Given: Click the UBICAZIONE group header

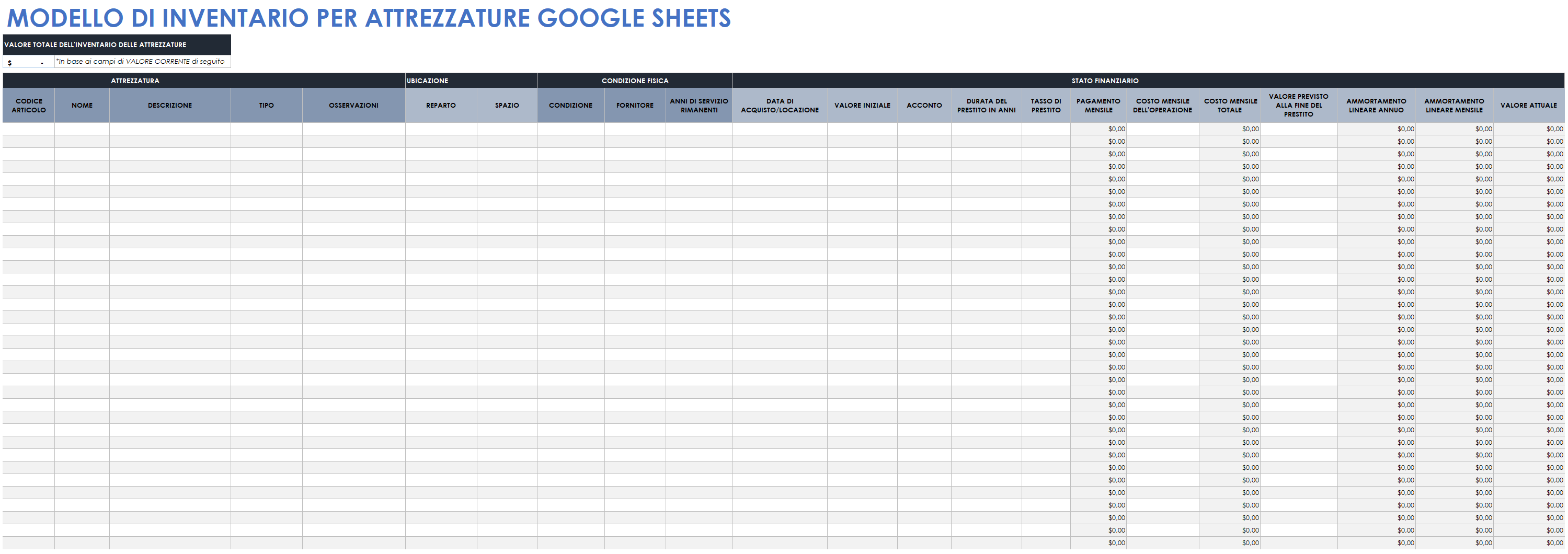Looking at the screenshot, I should coord(471,80).
